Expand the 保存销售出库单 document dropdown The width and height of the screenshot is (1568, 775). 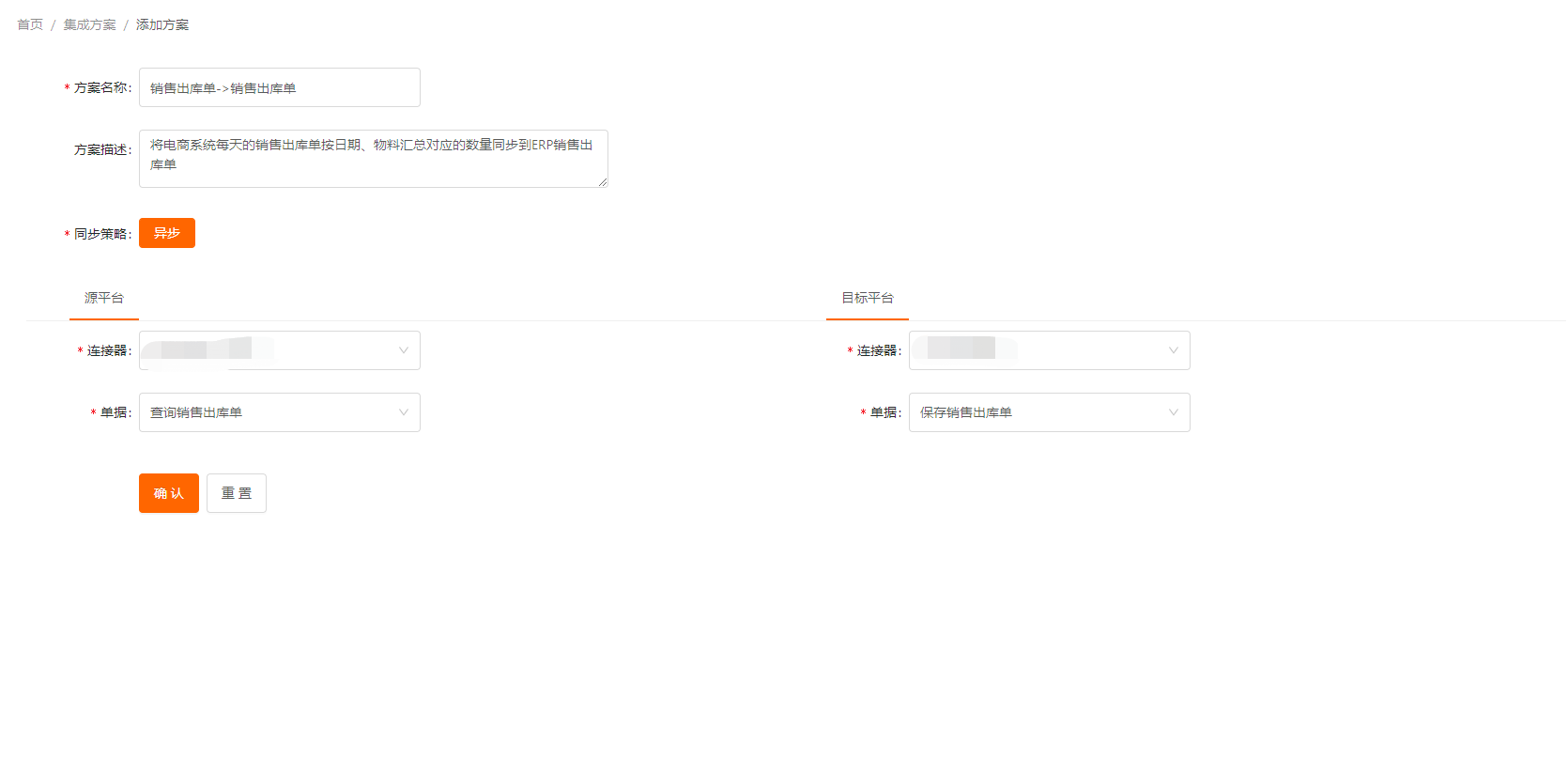coord(1049,412)
